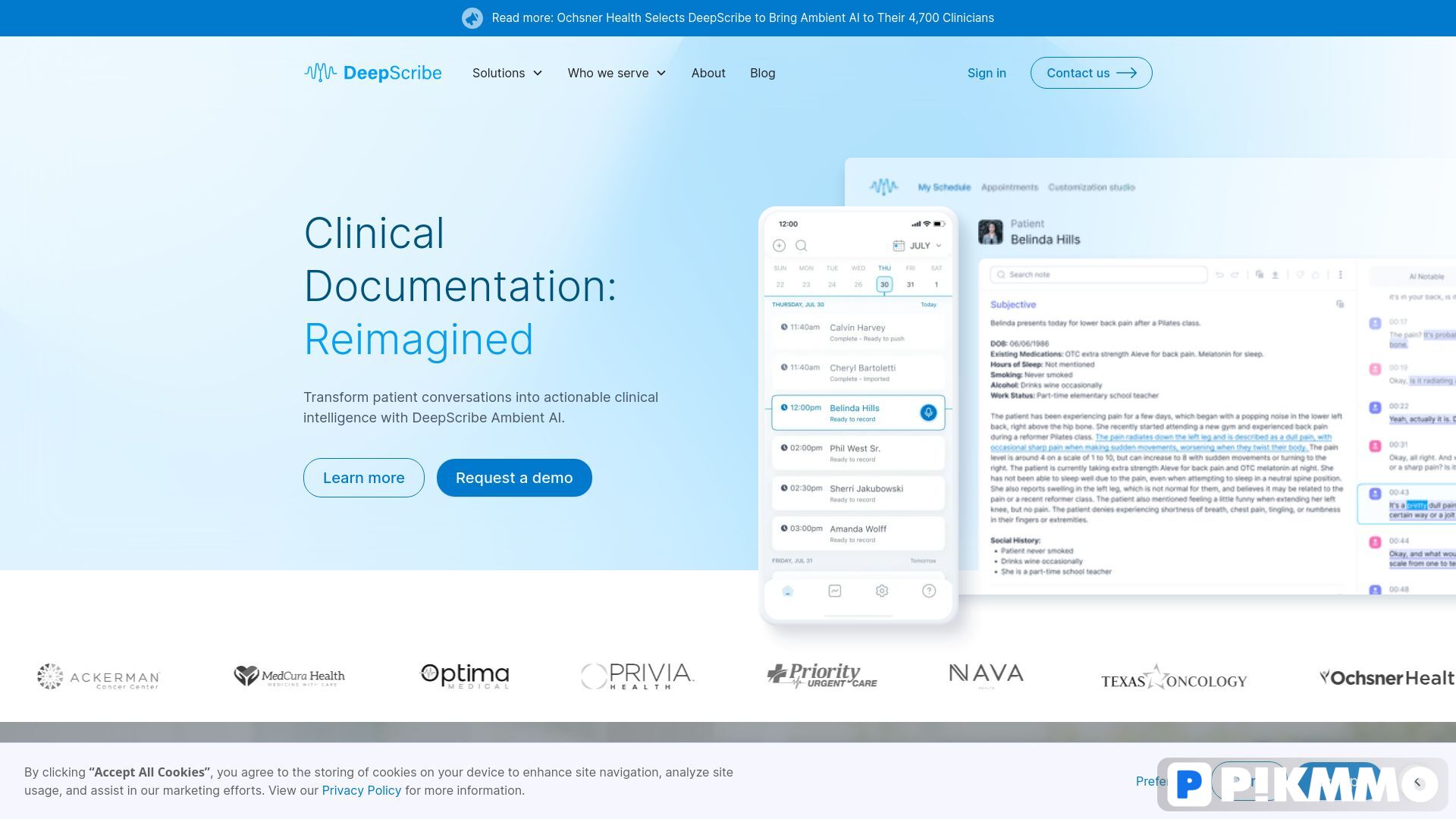The height and width of the screenshot is (819, 1456).
Task: Tap the help question mark in phone bottom bar
Action: (929, 591)
